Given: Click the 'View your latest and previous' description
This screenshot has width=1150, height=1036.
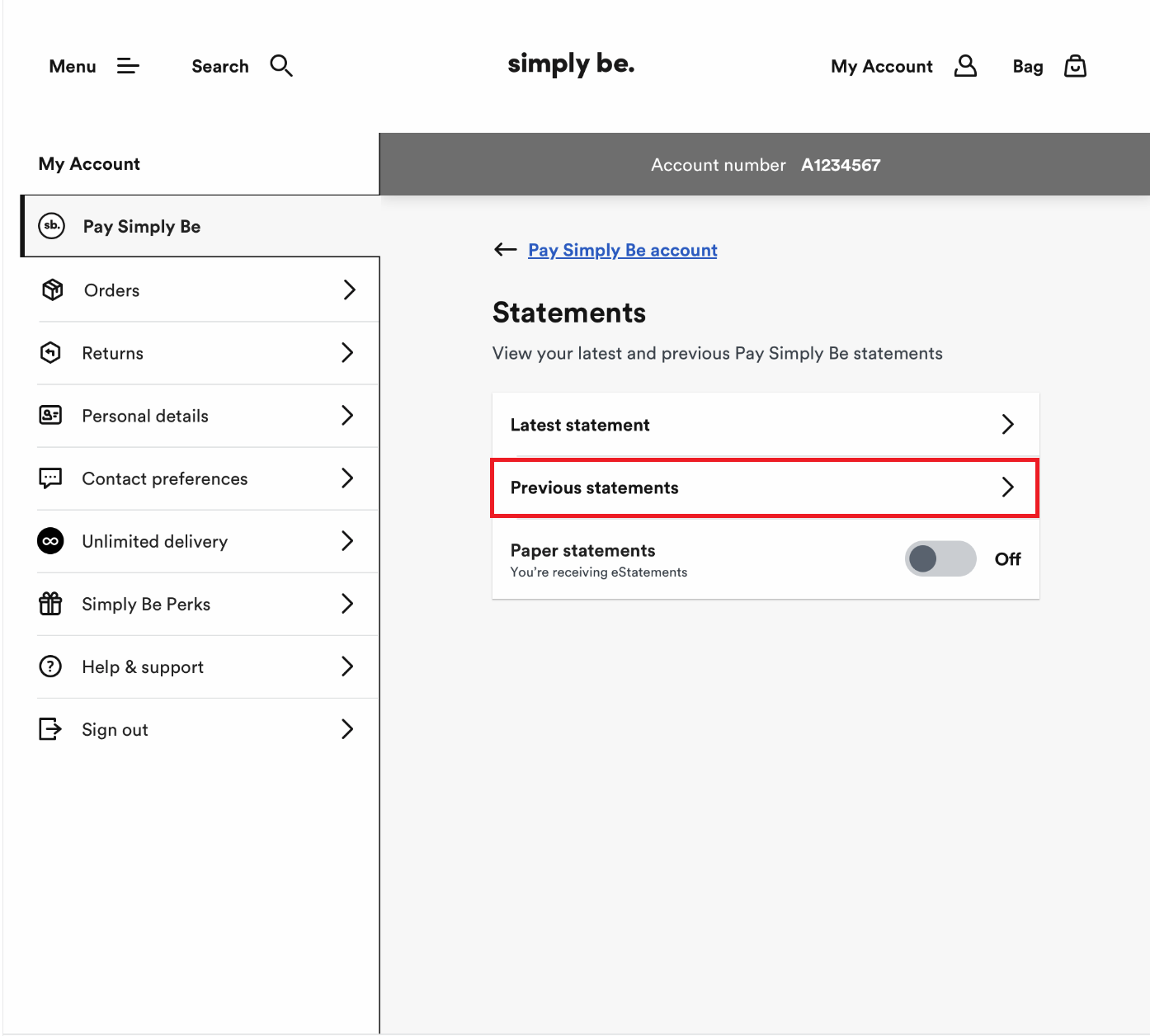Looking at the screenshot, I should coord(718,353).
